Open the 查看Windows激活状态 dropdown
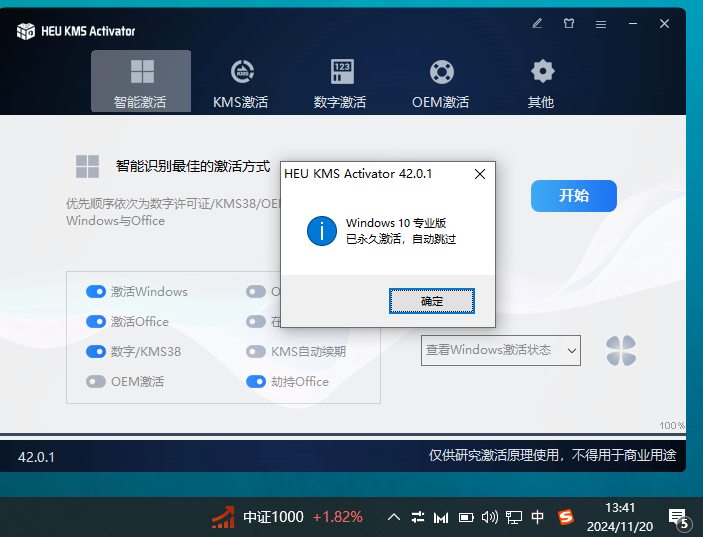Screen dimensions: 703x537 501,350
